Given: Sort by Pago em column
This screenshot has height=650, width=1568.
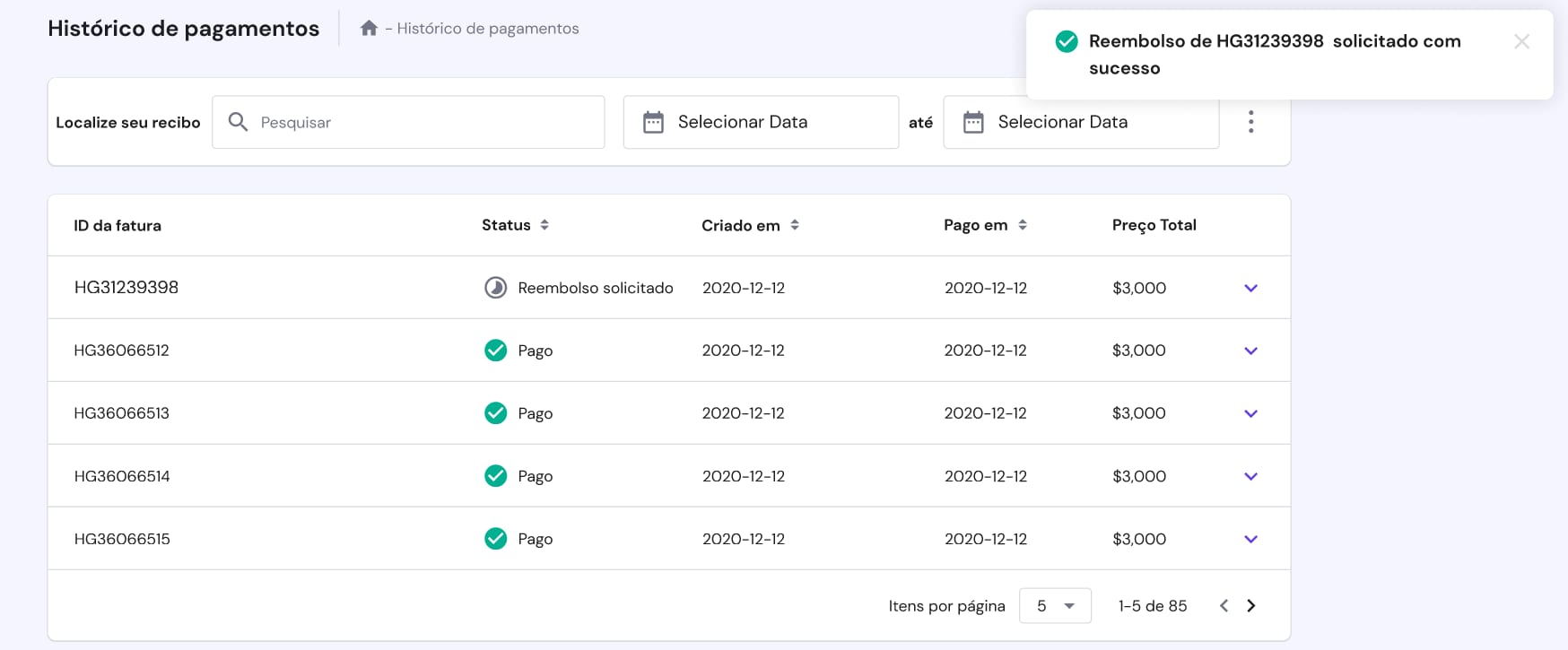Looking at the screenshot, I should 1023,225.
